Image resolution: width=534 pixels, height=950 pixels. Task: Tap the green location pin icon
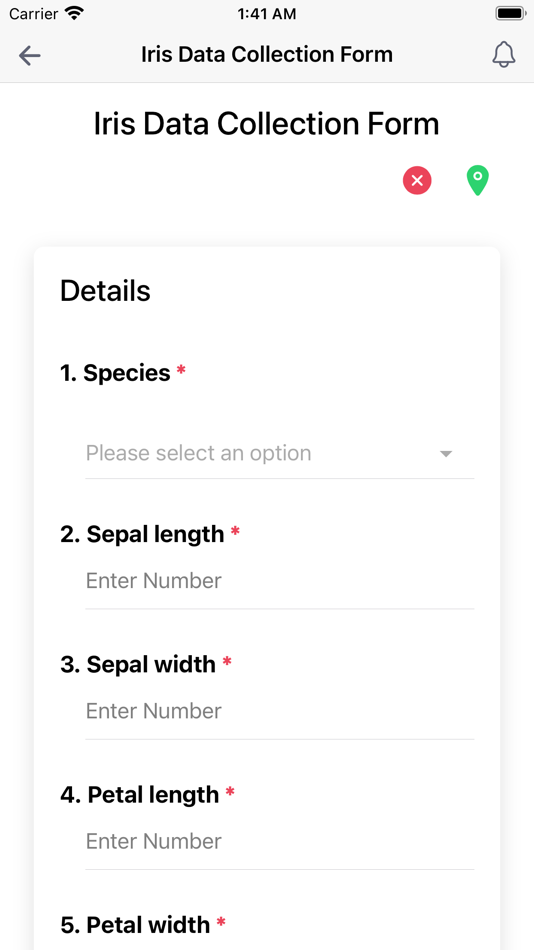(478, 181)
